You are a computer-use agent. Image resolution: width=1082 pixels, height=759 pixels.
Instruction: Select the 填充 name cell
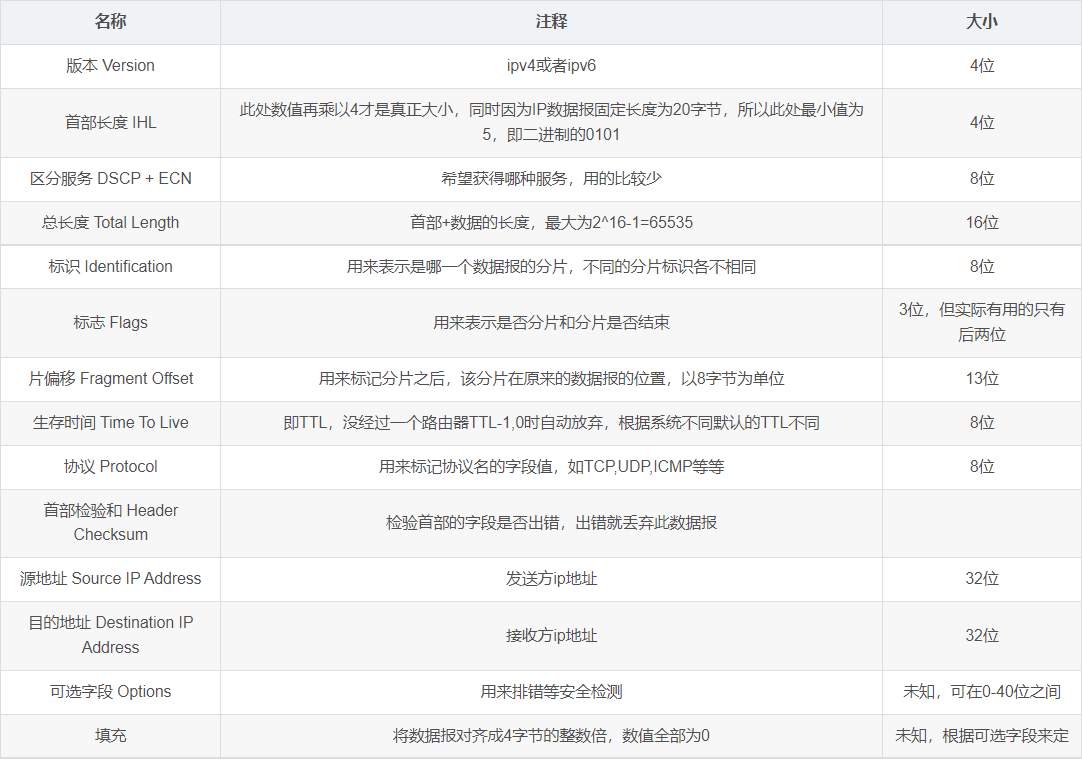110,736
